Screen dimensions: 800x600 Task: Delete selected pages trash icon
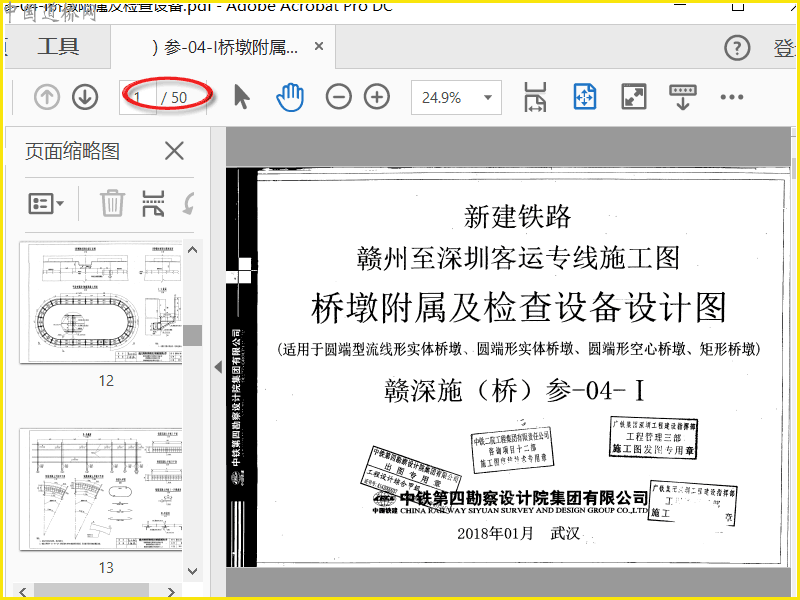click(x=112, y=203)
